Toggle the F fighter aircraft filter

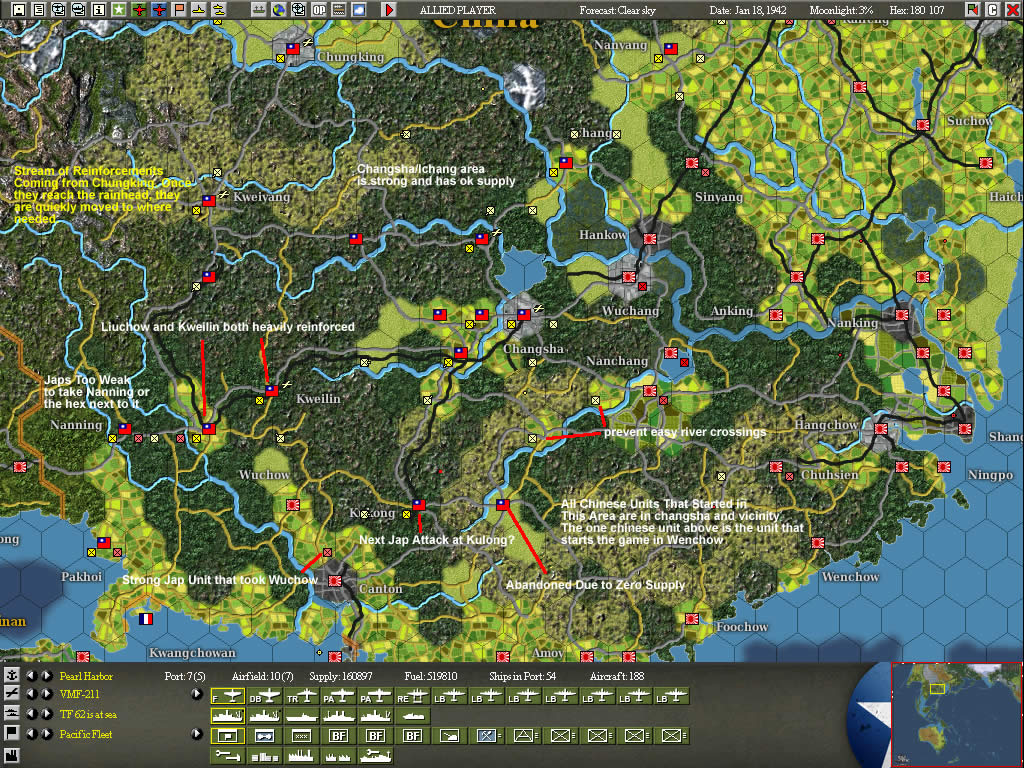(x=228, y=697)
